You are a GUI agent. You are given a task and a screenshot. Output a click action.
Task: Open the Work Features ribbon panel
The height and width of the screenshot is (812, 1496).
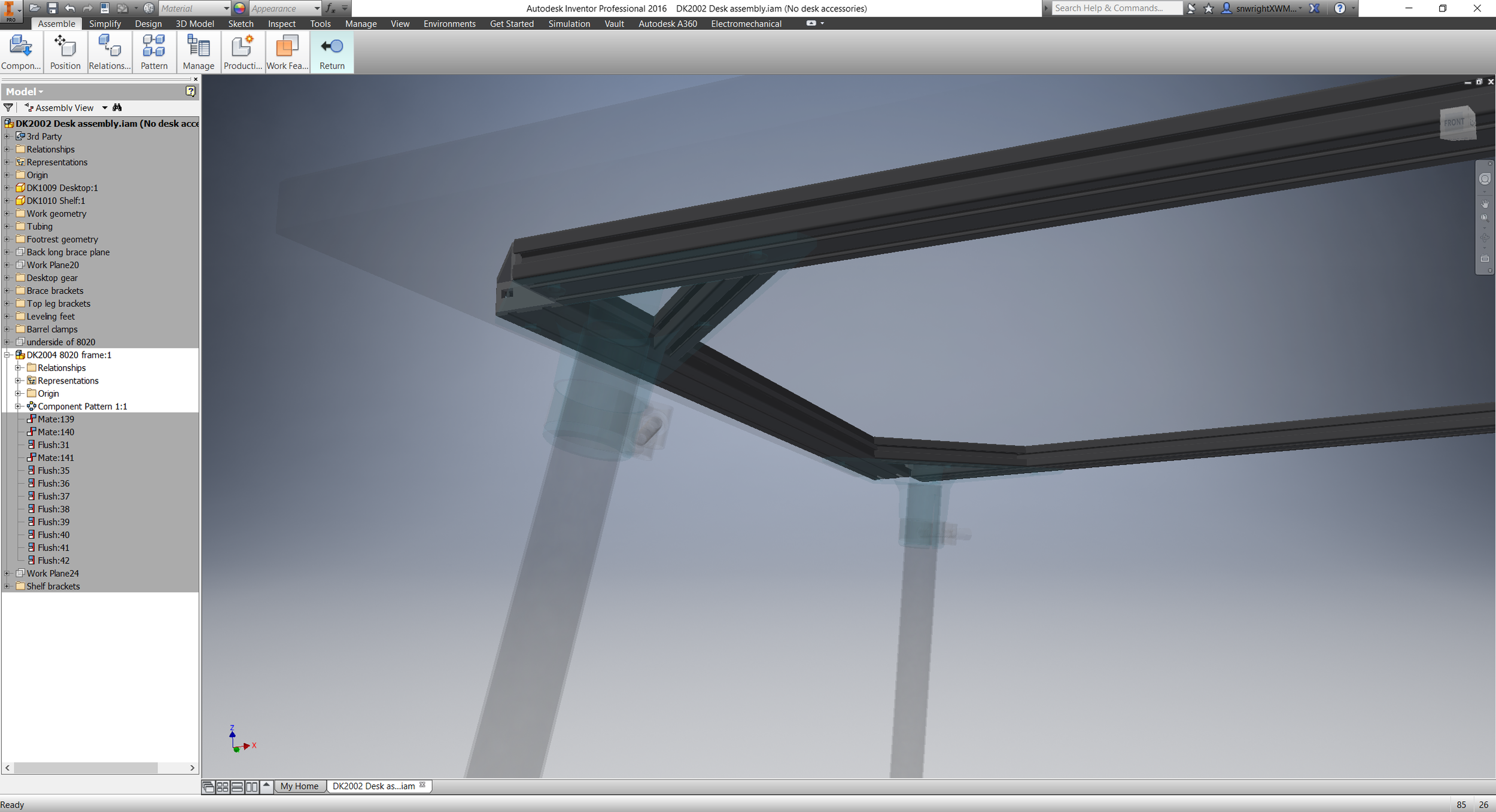click(x=287, y=52)
